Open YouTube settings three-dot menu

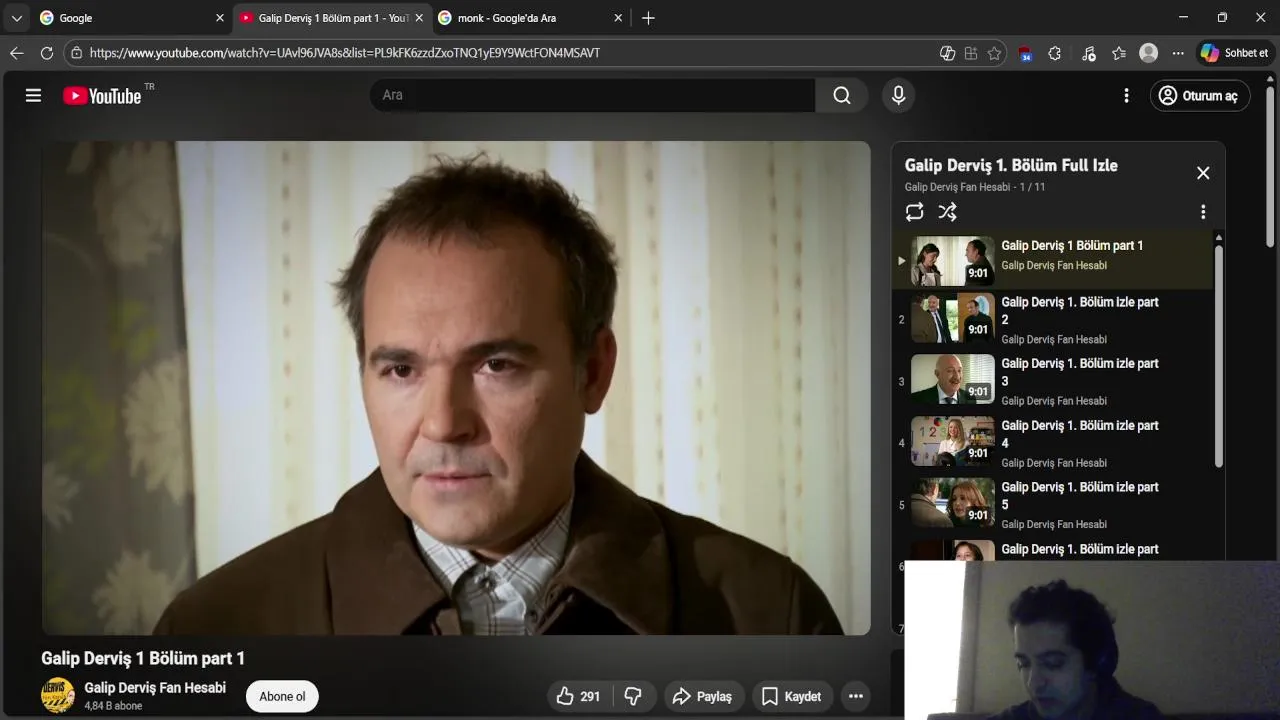pyautogui.click(x=1126, y=95)
